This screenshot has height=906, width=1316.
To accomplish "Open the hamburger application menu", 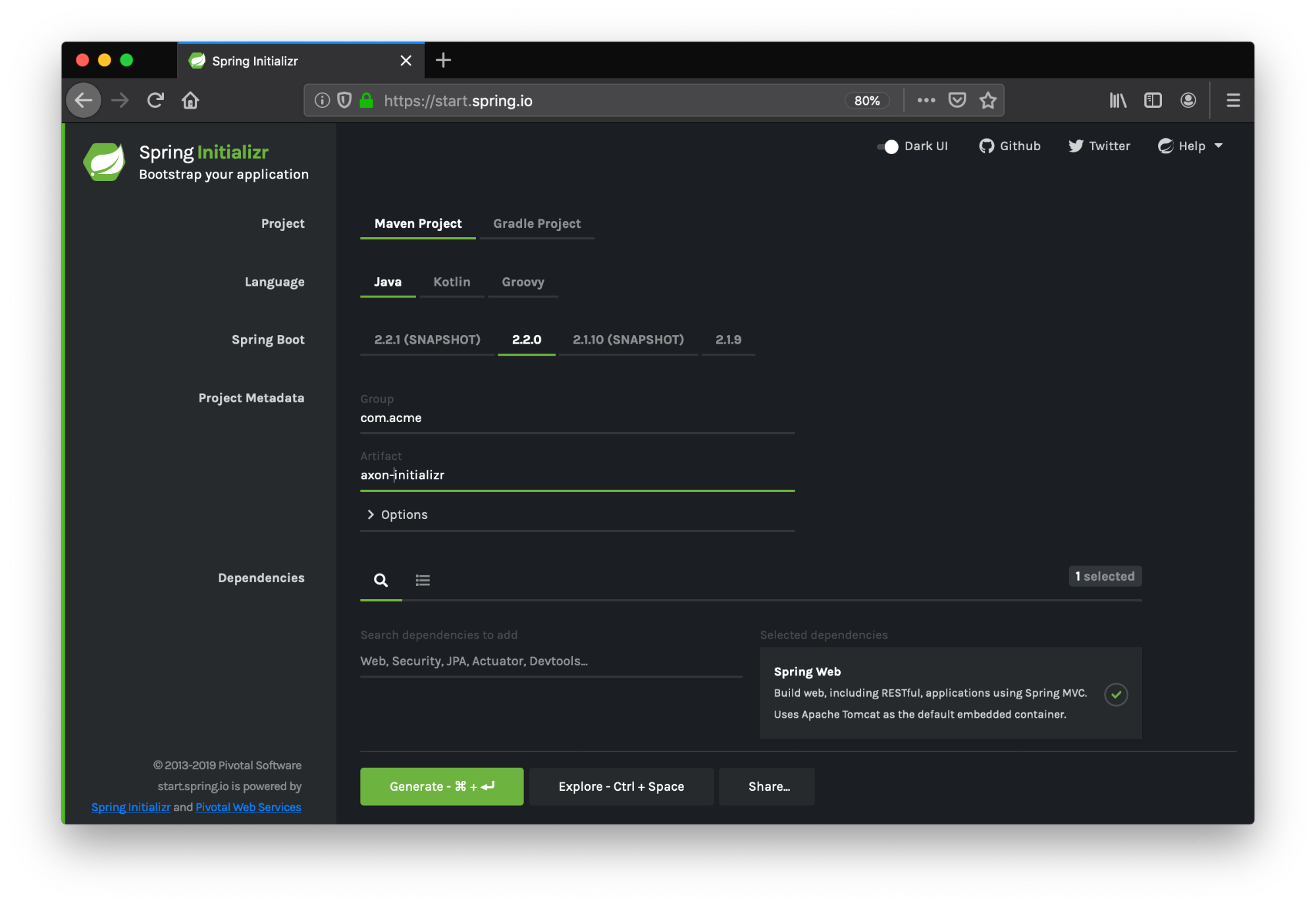I will pos(1233,100).
